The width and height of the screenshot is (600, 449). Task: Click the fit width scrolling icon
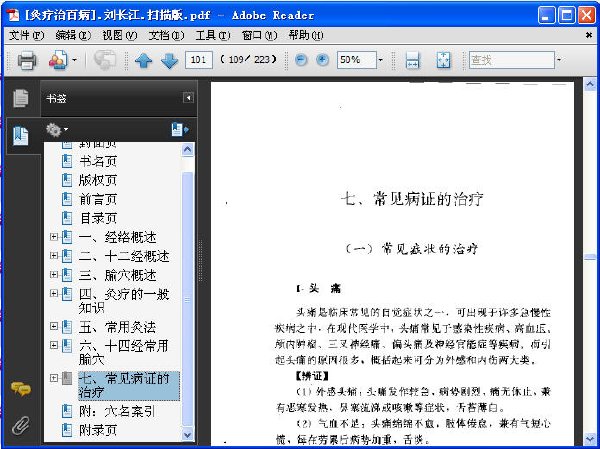pos(412,61)
